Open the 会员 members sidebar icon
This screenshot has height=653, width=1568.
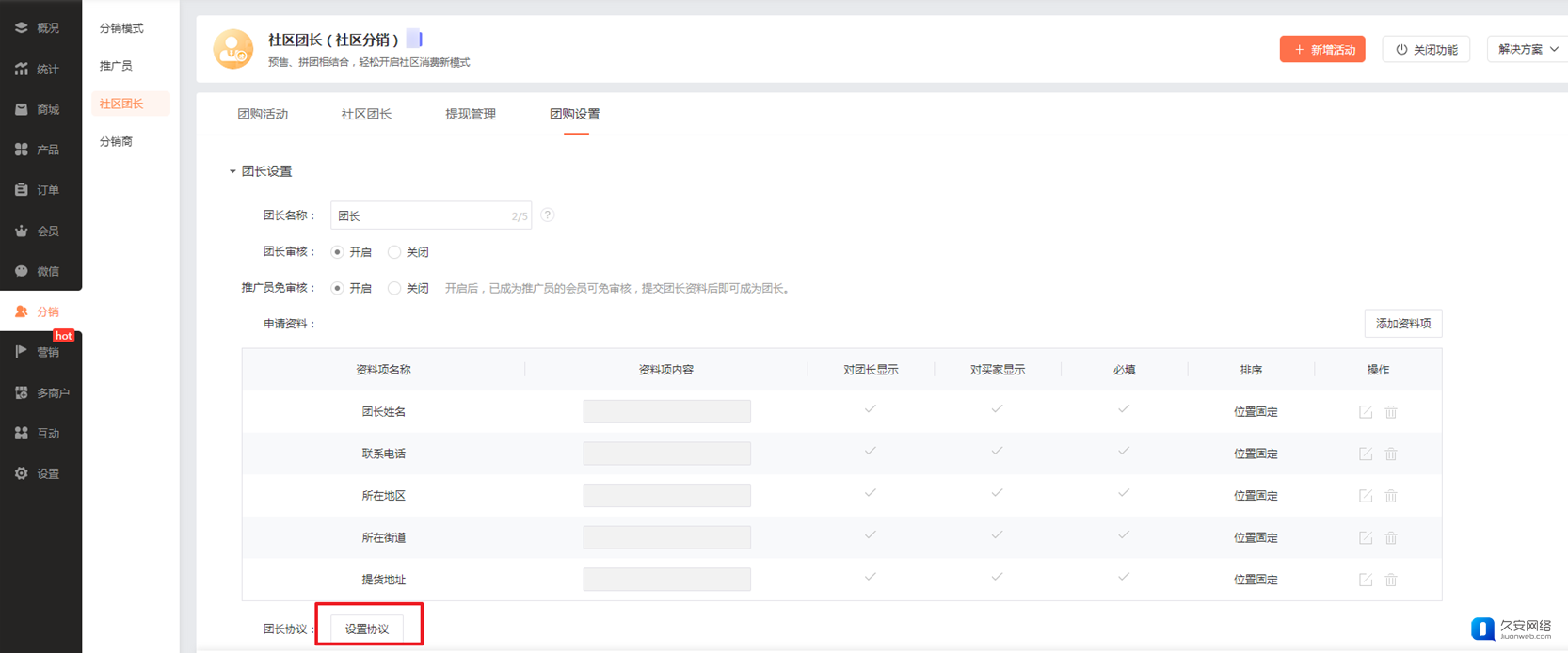click(21, 231)
